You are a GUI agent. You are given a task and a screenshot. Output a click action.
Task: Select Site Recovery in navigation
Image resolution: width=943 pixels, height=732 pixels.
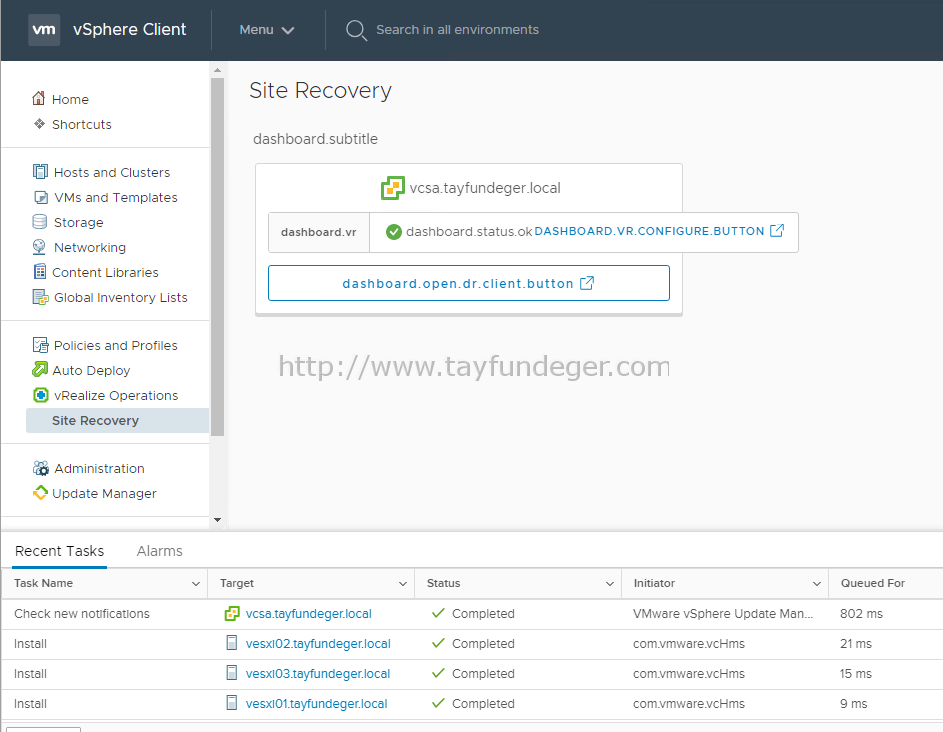point(117,420)
